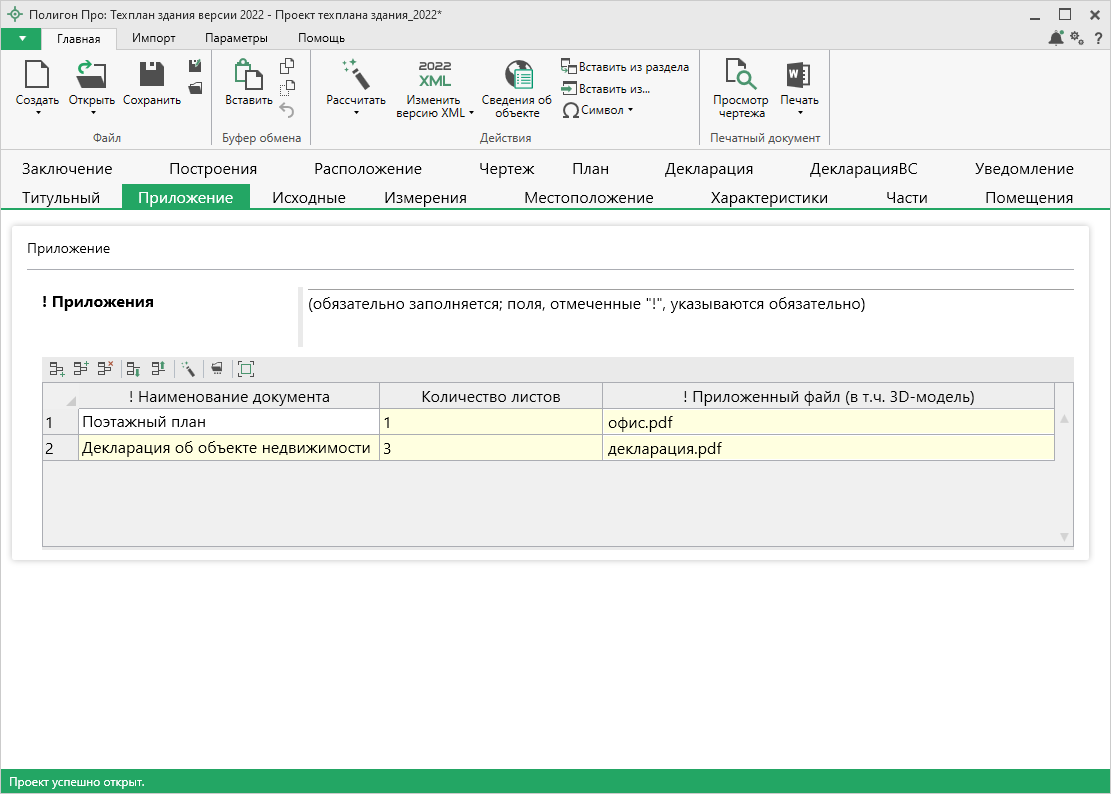Click notification bell icon in title bar

click(1056, 38)
